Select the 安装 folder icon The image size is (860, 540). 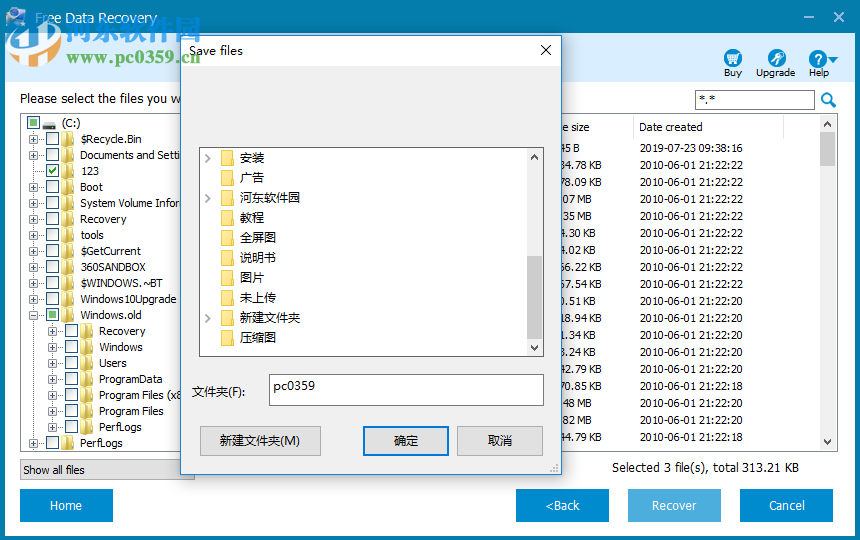pyautogui.click(x=228, y=158)
